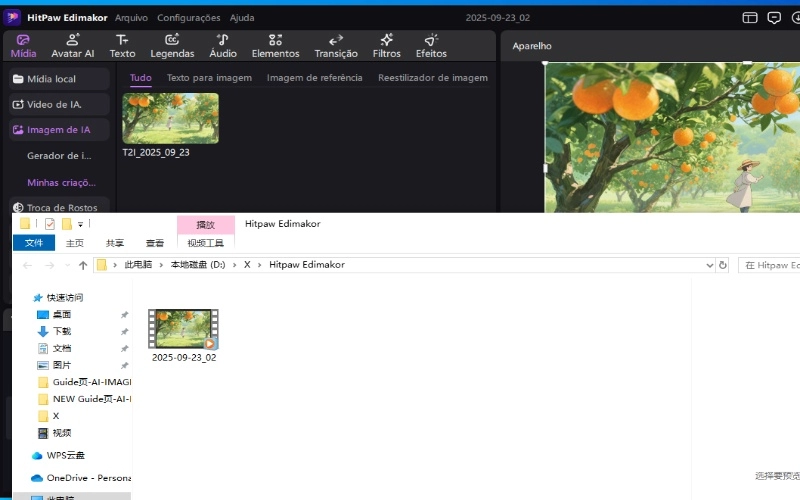This screenshot has width=800, height=500.
Task: Open the quick access toolbar dropdown arrow
Action: point(80,224)
